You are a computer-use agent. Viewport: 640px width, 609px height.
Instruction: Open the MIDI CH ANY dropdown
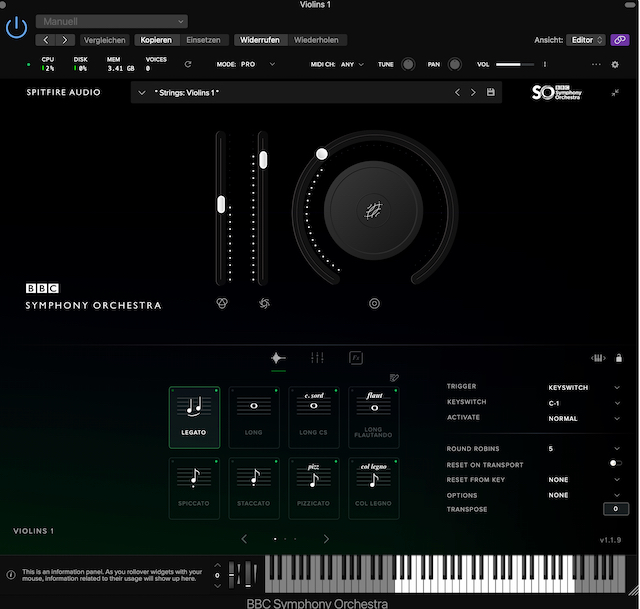click(x=352, y=64)
